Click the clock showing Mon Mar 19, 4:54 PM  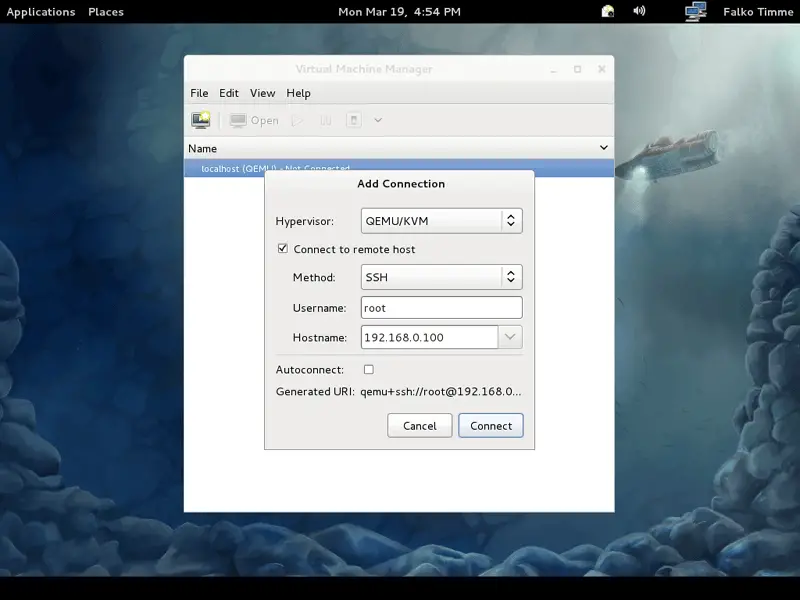[399, 12]
